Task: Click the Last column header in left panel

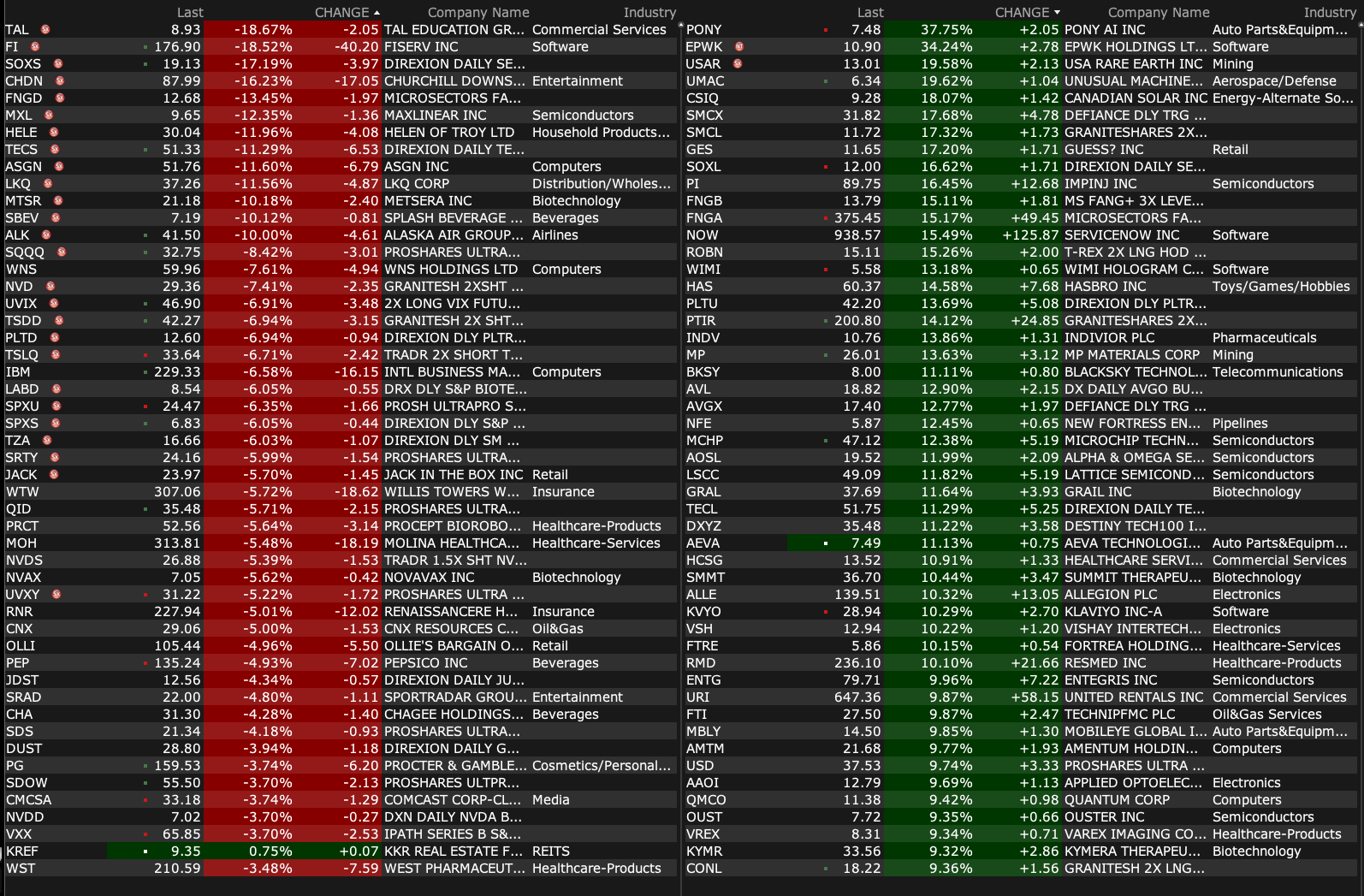Action: tap(190, 12)
